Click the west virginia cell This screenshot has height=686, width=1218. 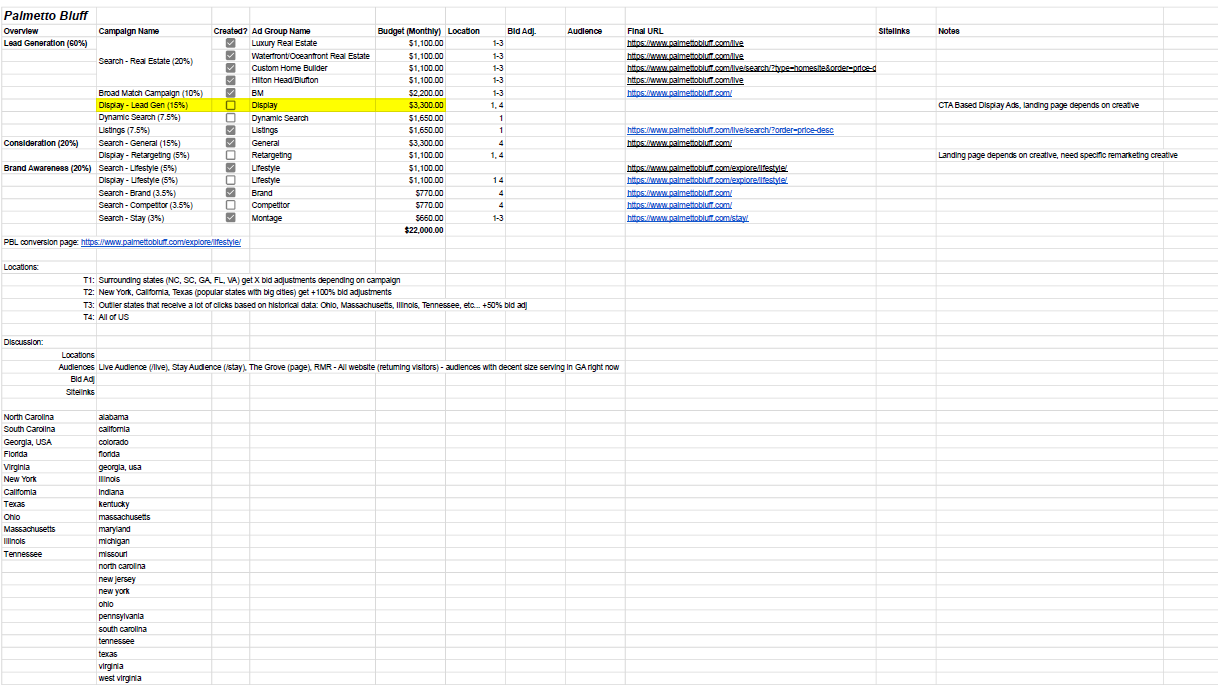pyautogui.click(x=154, y=678)
